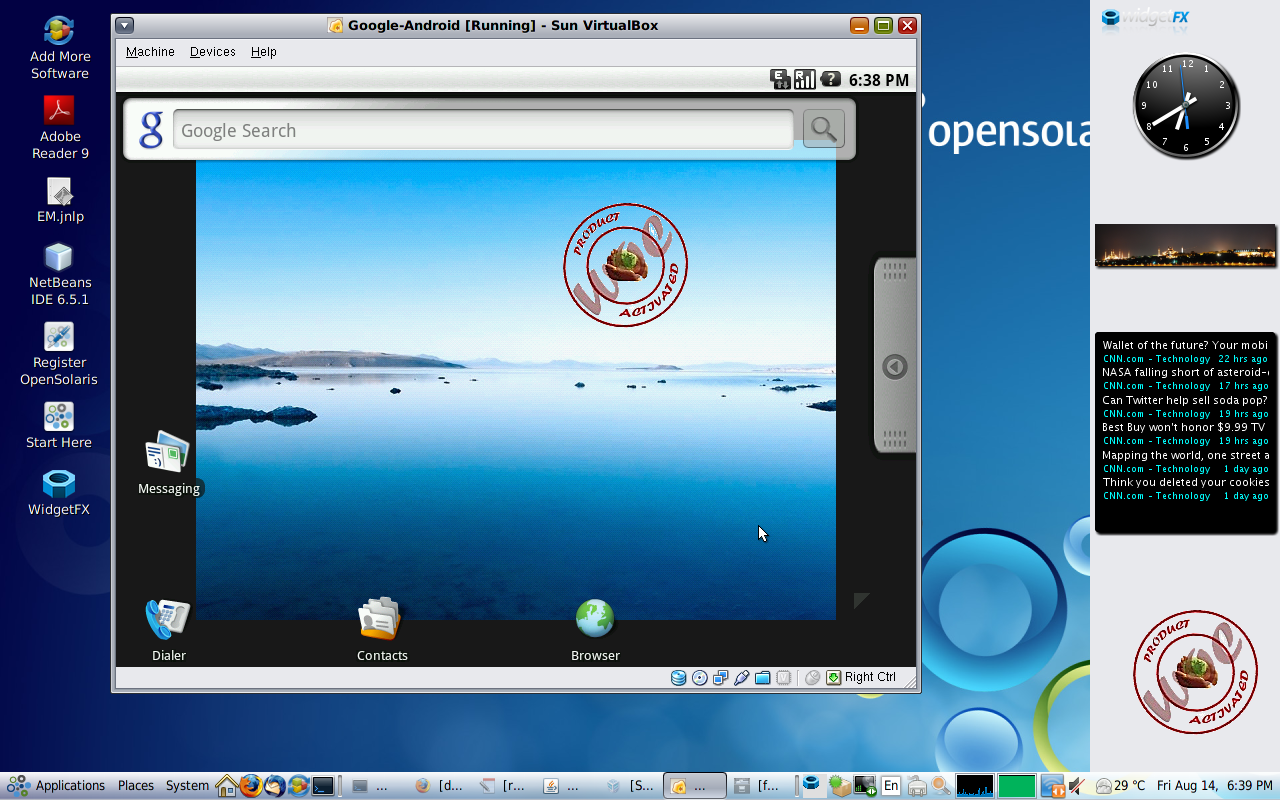Open the VirtualBox Devices menu

[213, 52]
